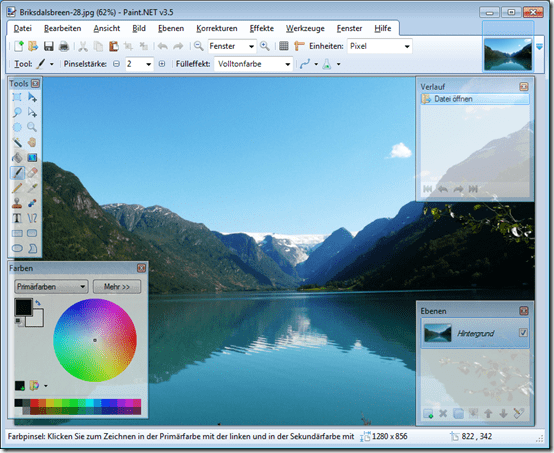Select the Color Picker eyedropper tool
Viewport: 554px width, 453px height.
coord(32,188)
